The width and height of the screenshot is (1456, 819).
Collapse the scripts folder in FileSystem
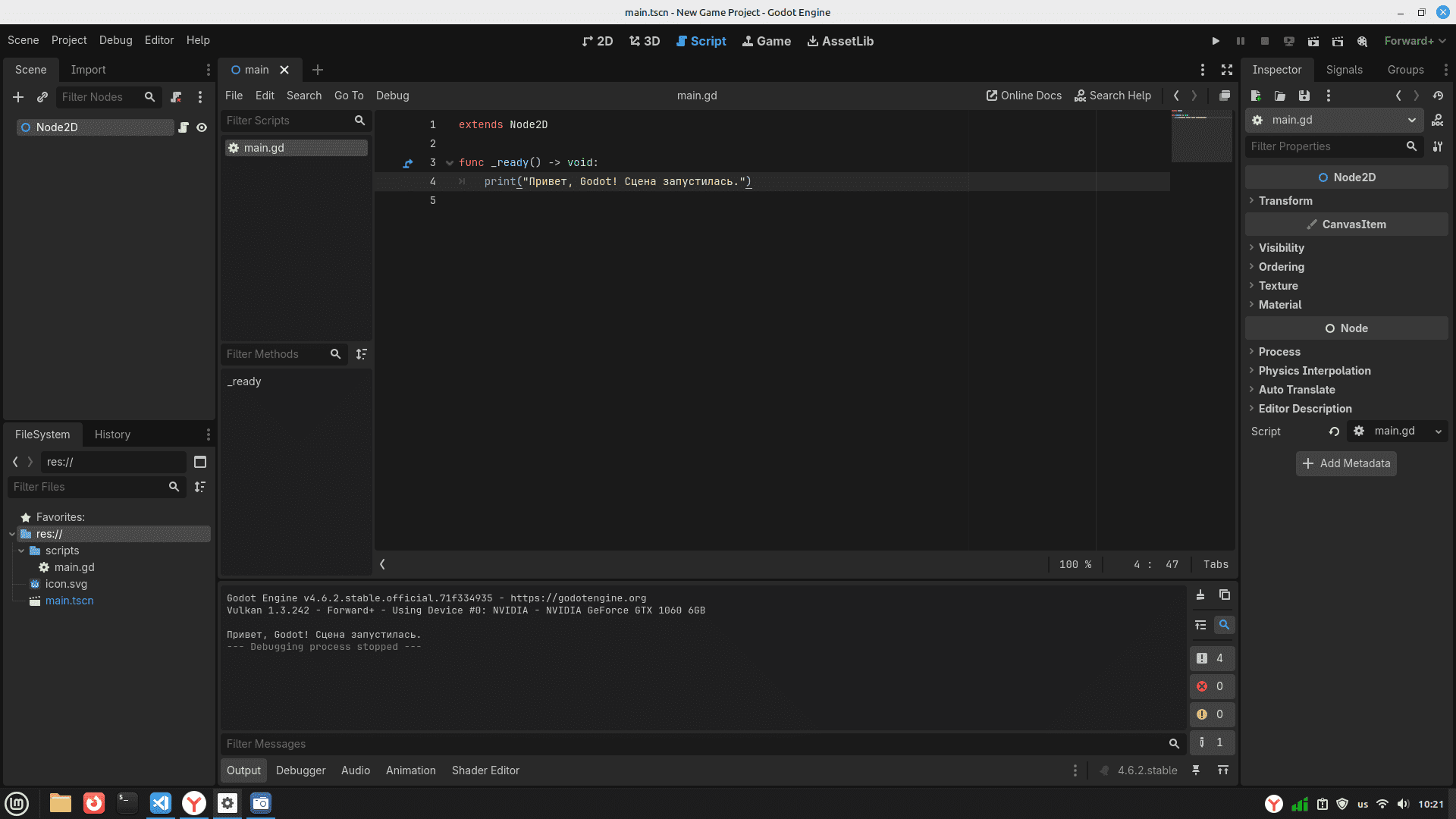21,551
